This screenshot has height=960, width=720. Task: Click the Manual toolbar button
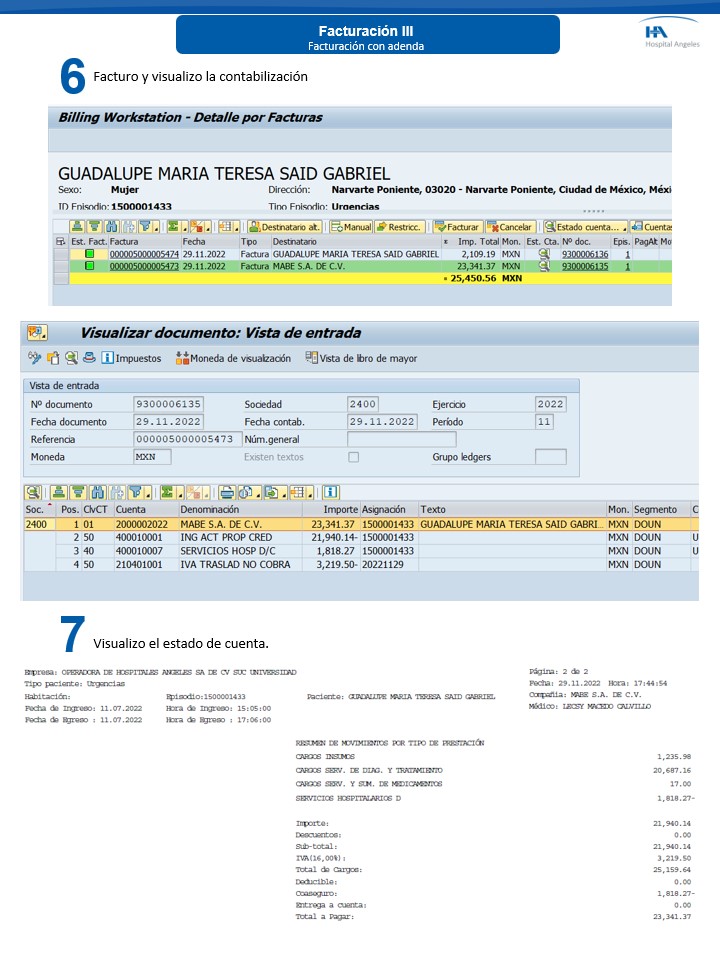[x=352, y=227]
